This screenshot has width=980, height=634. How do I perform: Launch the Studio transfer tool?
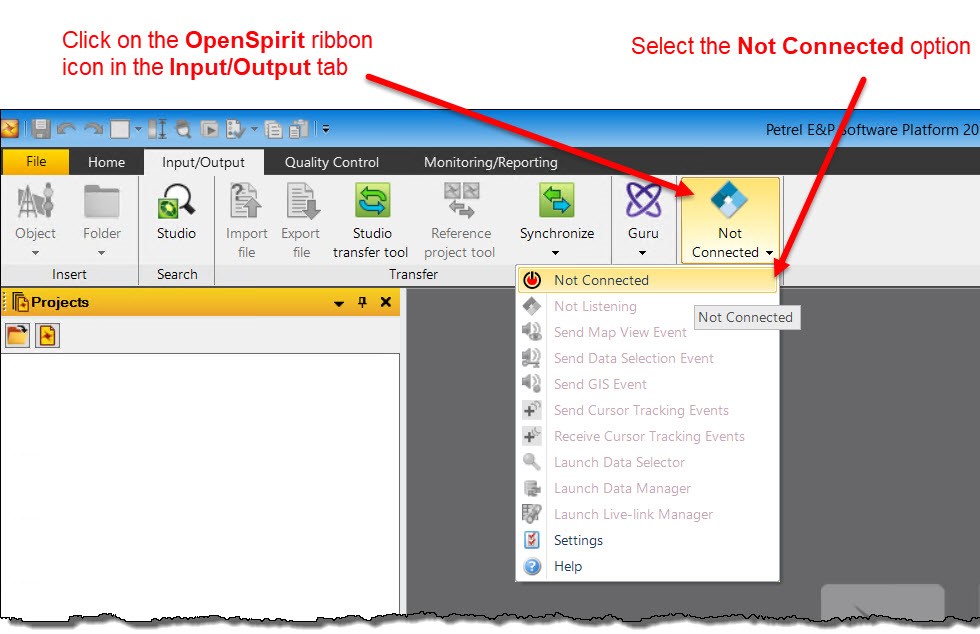371,220
